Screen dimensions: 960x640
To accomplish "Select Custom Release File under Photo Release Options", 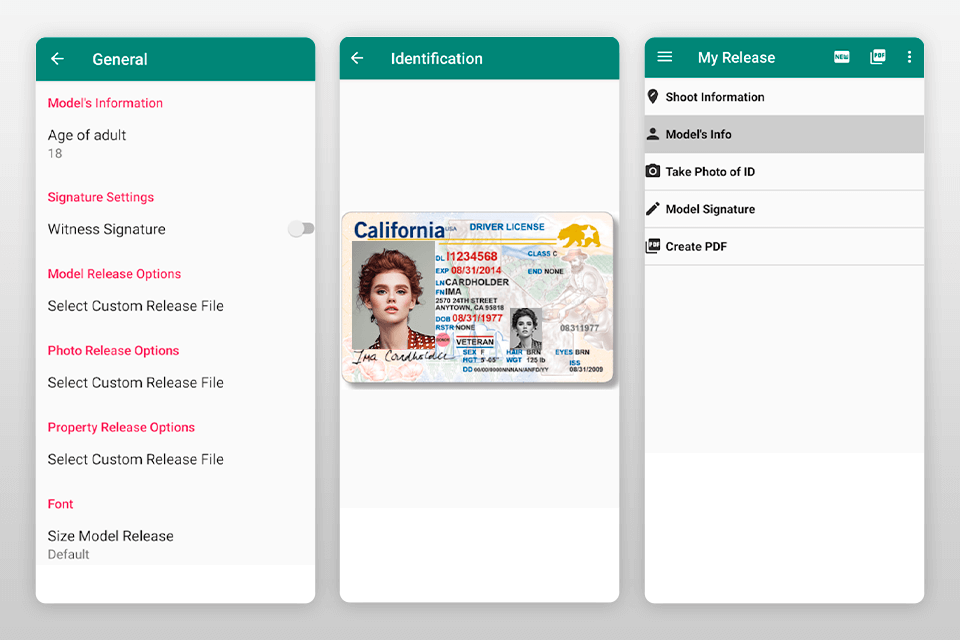I will point(135,383).
